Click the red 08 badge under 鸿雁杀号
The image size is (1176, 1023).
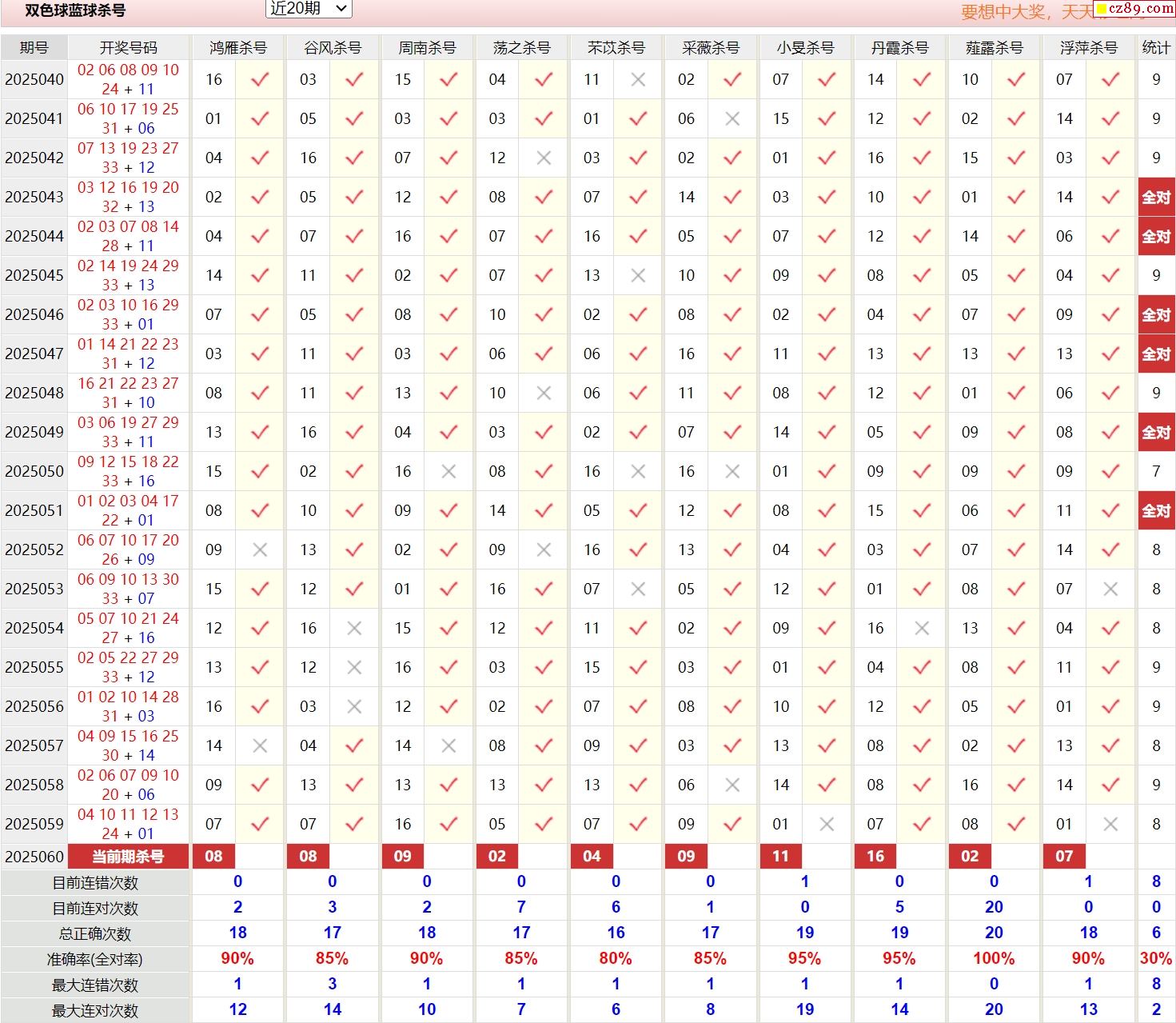[213, 857]
